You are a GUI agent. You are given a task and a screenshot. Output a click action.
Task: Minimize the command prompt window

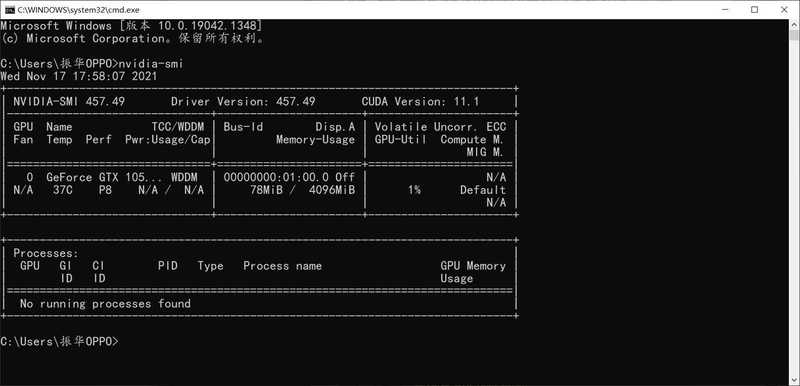click(725, 10)
